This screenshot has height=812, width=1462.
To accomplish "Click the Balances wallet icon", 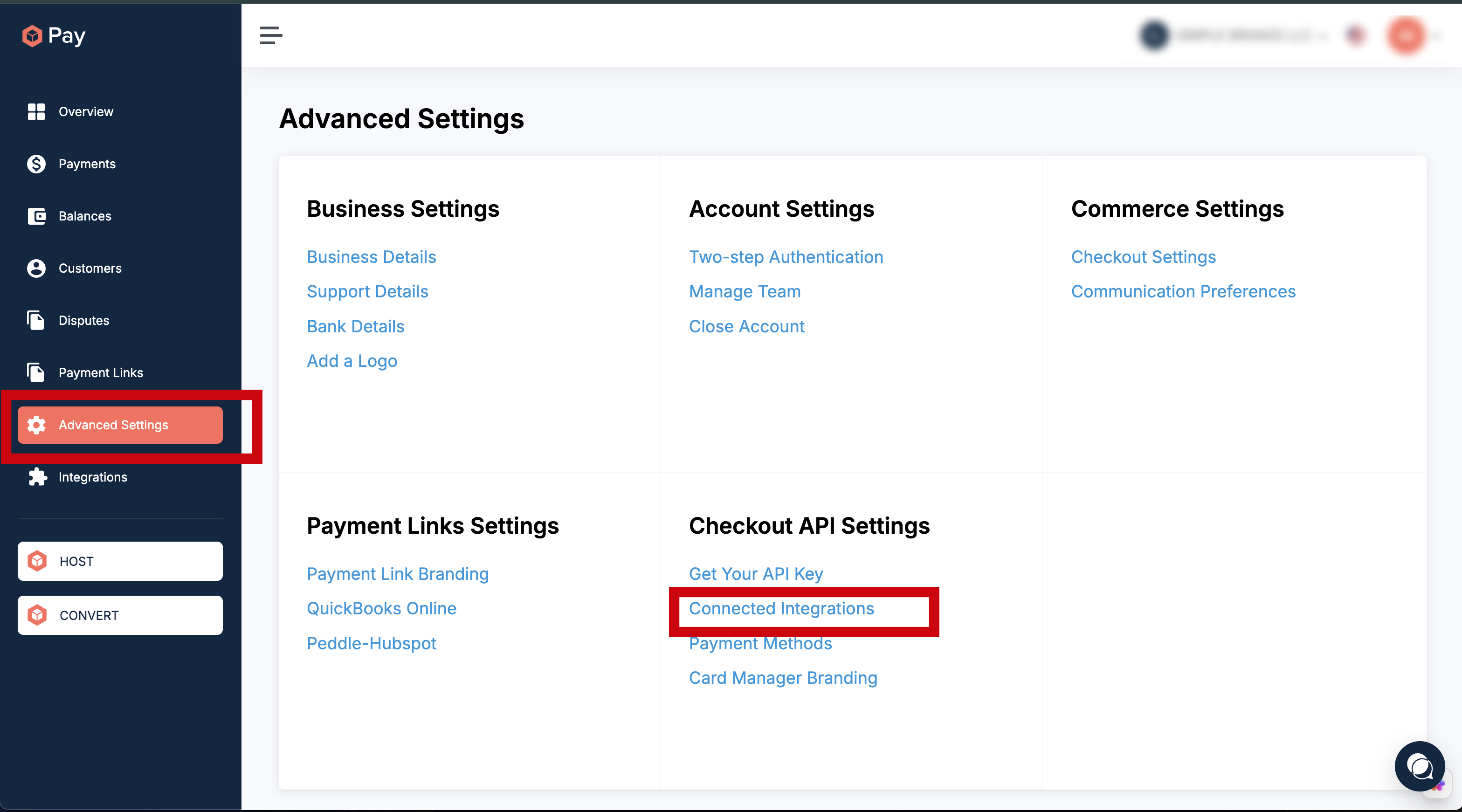I will 36,216.
